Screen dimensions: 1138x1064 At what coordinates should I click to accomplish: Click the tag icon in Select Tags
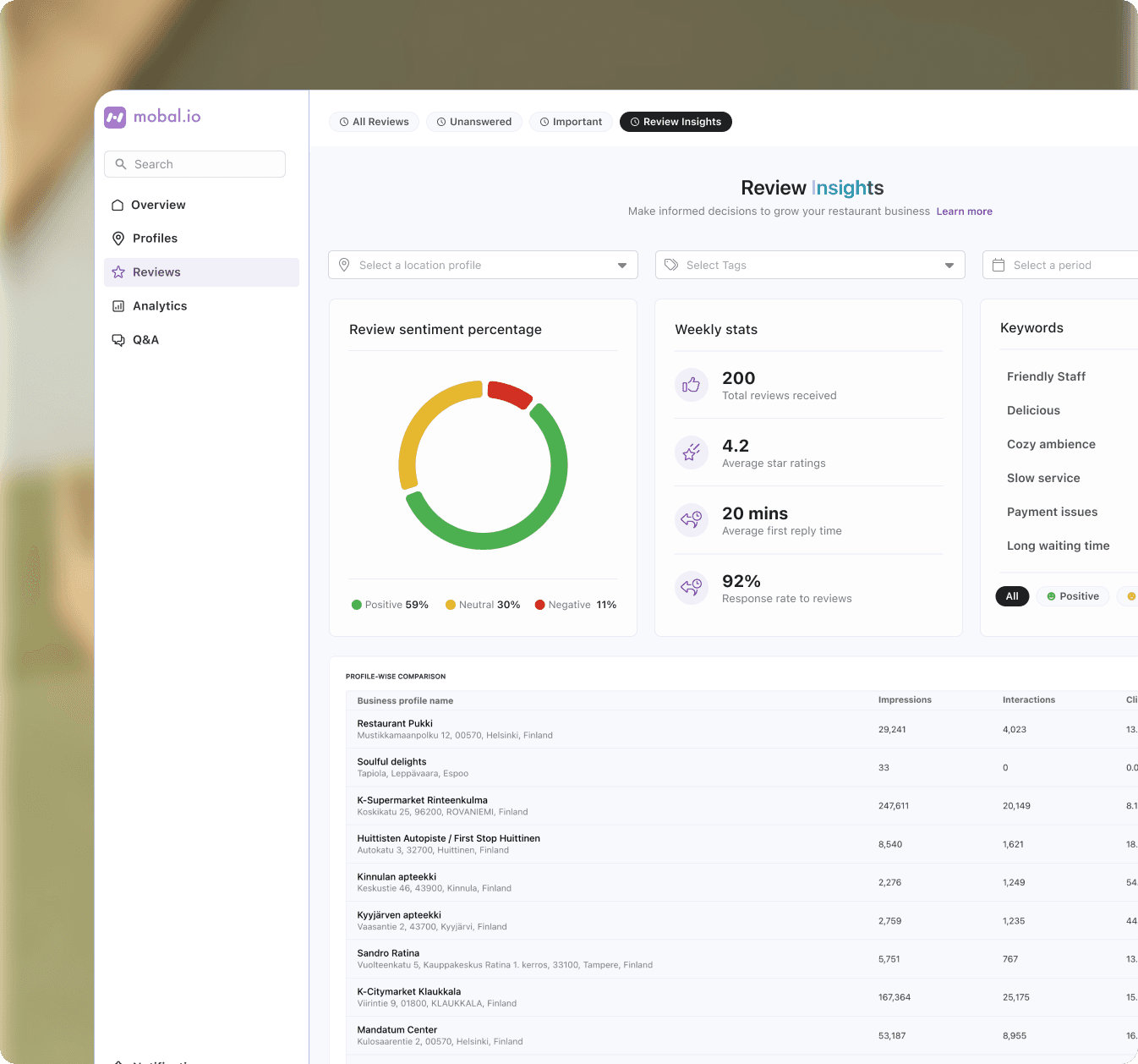tap(671, 265)
